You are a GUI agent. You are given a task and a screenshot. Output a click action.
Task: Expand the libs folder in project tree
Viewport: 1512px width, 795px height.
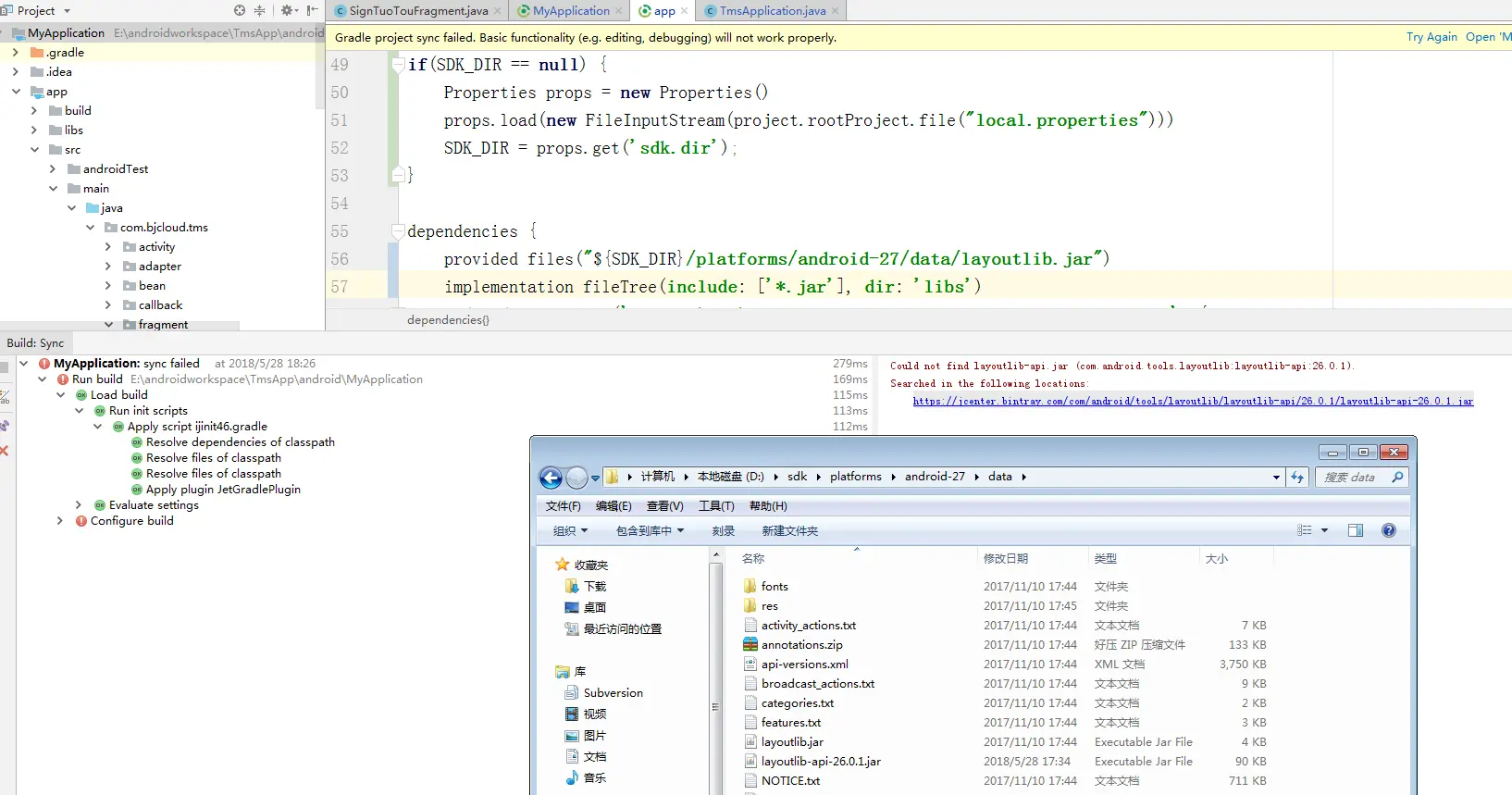point(34,130)
